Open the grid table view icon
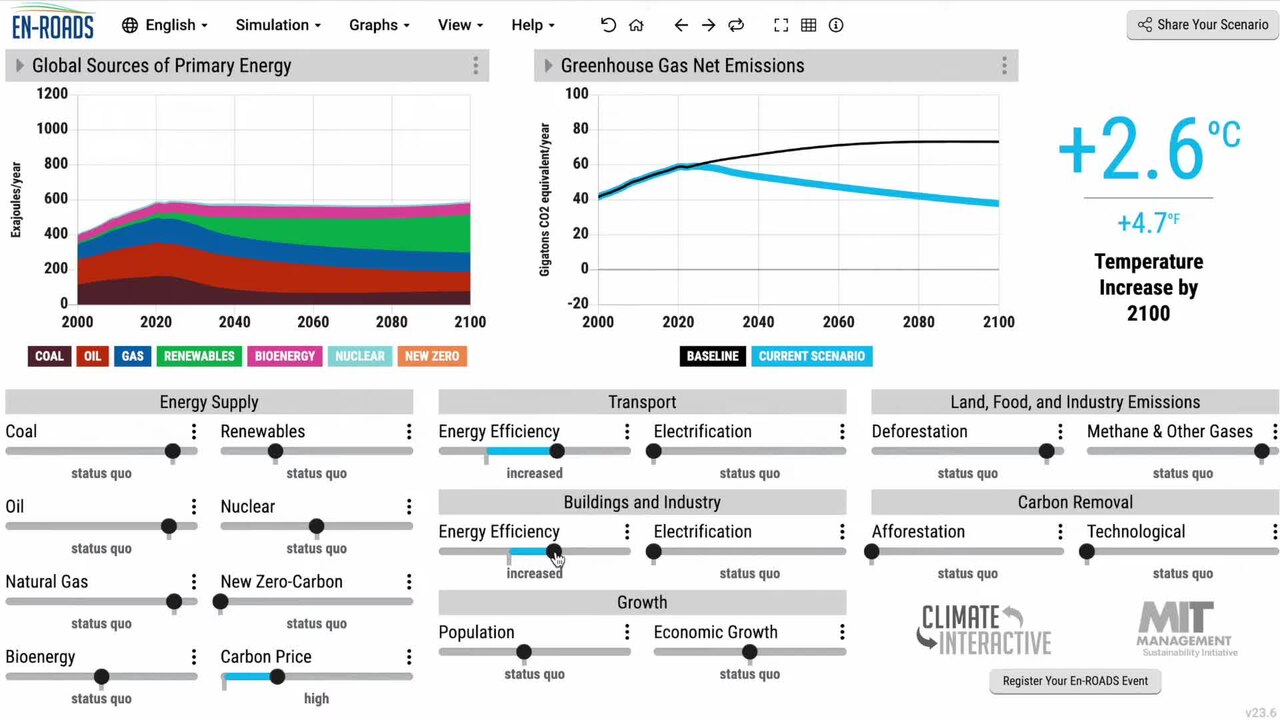Image resolution: width=1280 pixels, height=720 pixels. point(808,25)
